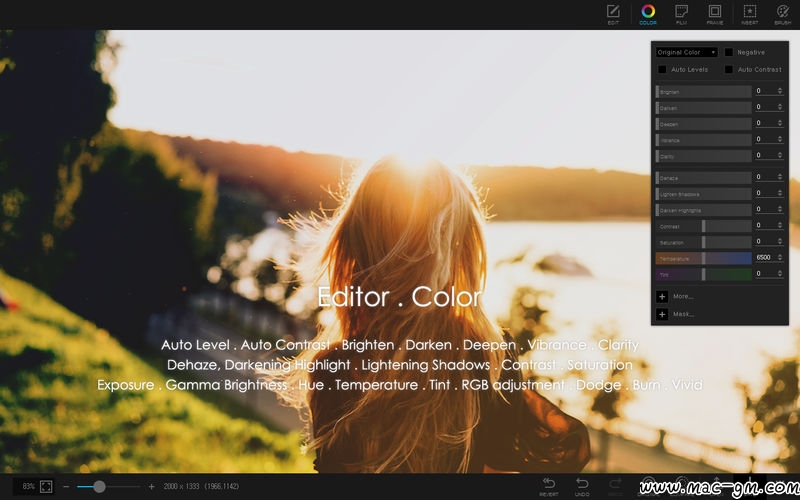Click the Vibrance value stepper arrows
Image resolution: width=800 pixels, height=500 pixels.
click(x=780, y=139)
